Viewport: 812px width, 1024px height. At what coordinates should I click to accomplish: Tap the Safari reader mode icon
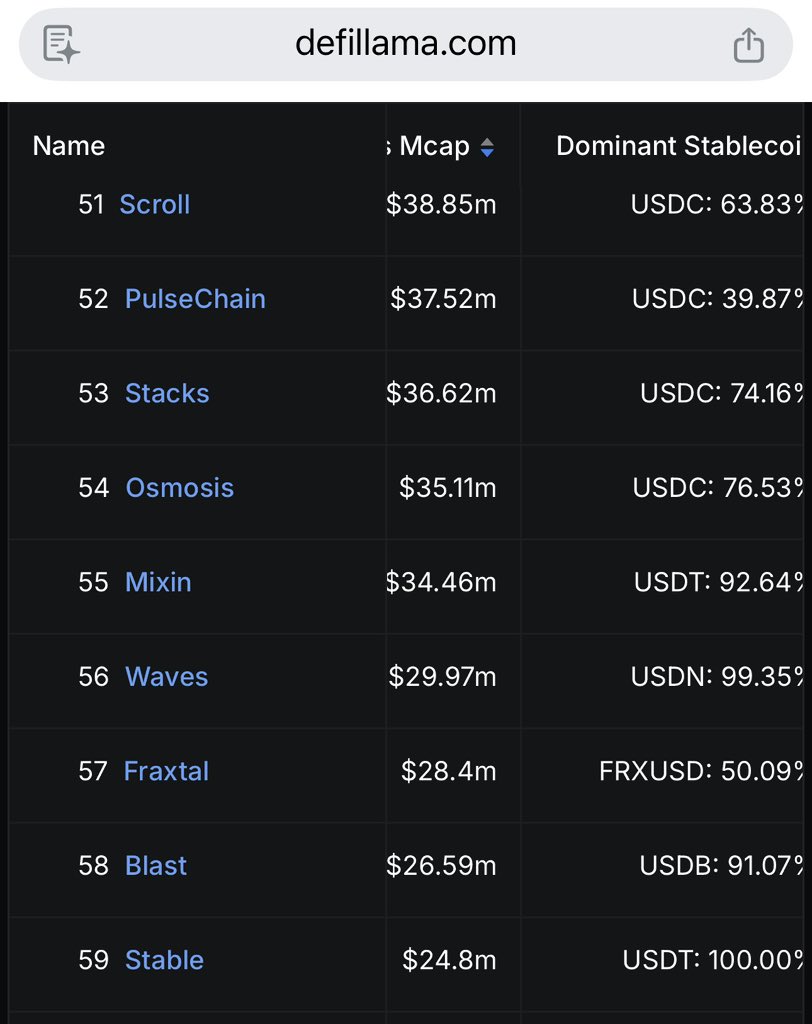[61, 44]
